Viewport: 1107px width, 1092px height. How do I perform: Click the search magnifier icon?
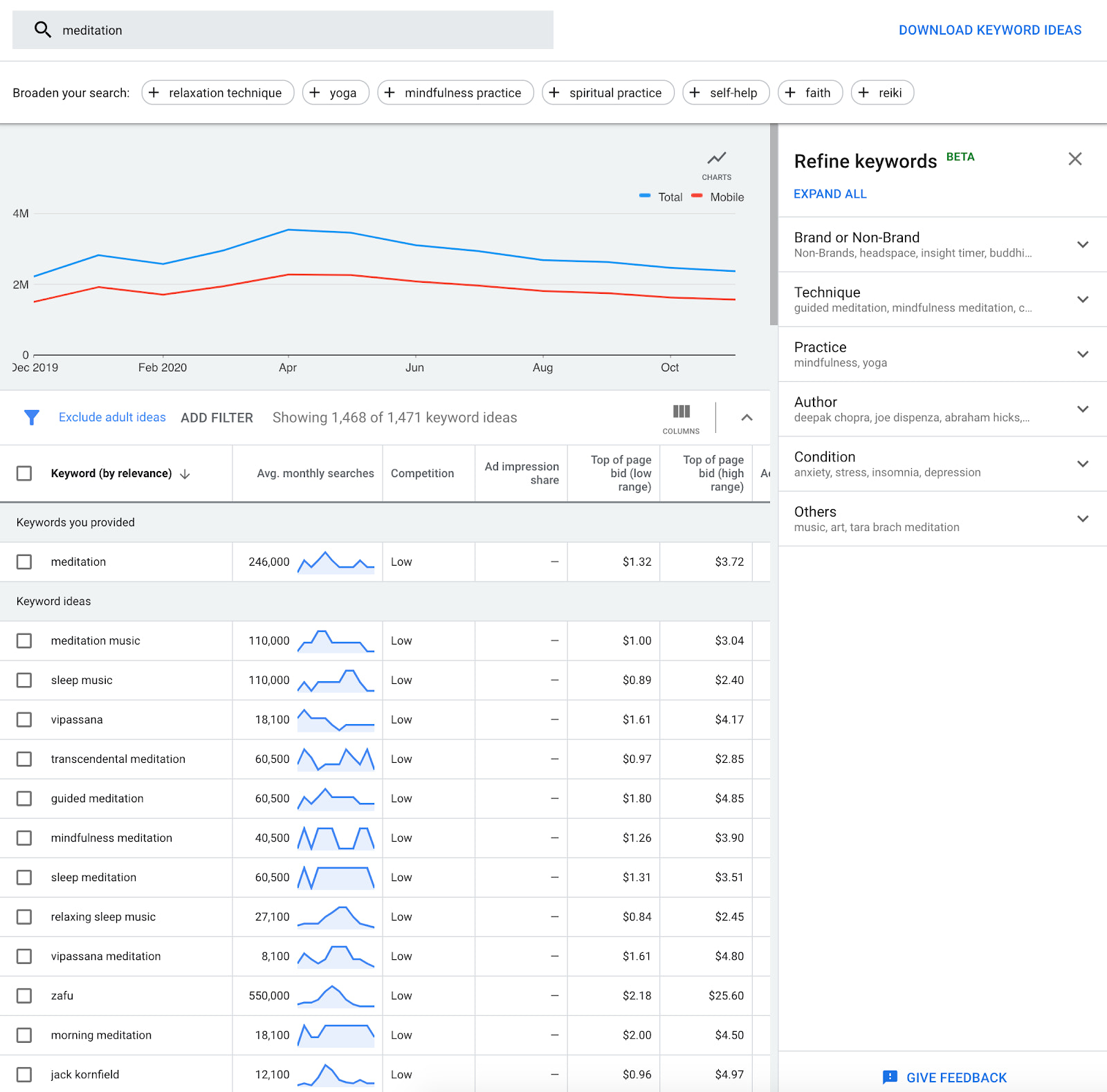click(x=43, y=30)
